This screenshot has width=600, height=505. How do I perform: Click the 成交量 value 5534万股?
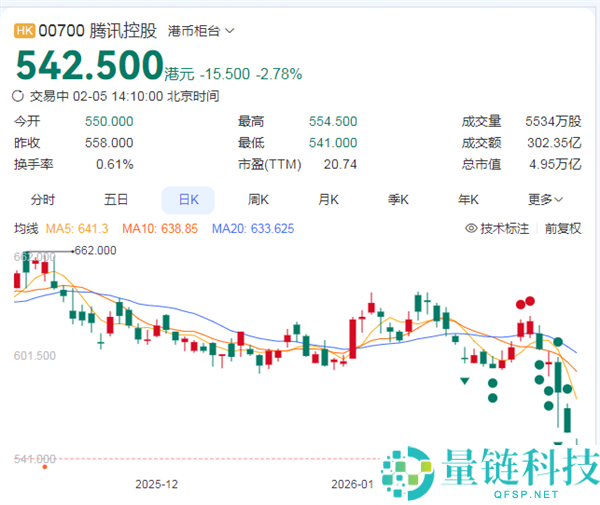553,122
